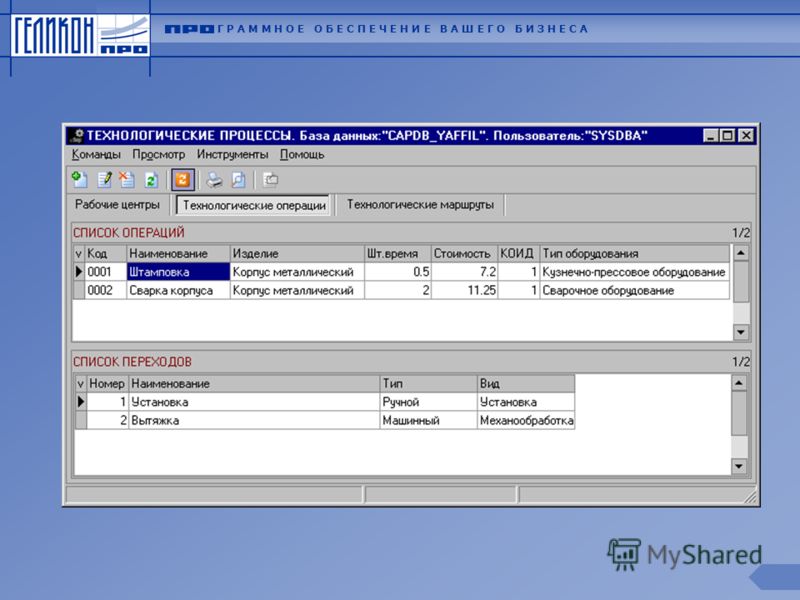Screen dimensions: 800x600
Task: Select the Вытяжка transition name
Action: point(254,420)
